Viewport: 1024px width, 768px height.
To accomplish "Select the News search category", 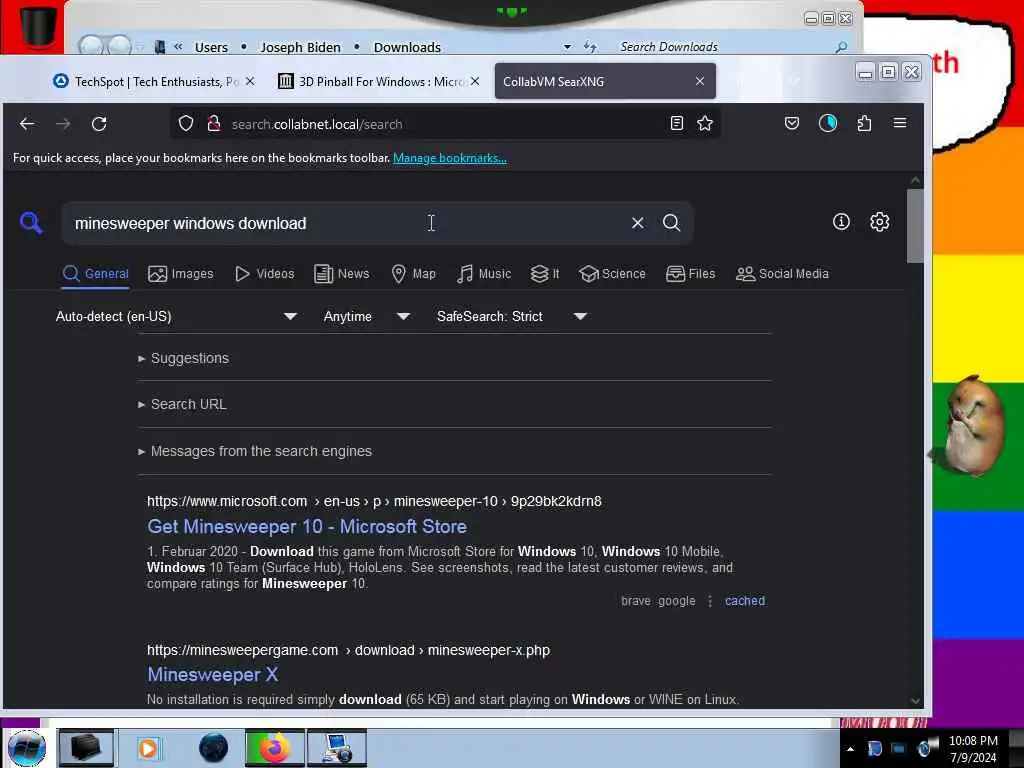I will [x=342, y=274].
